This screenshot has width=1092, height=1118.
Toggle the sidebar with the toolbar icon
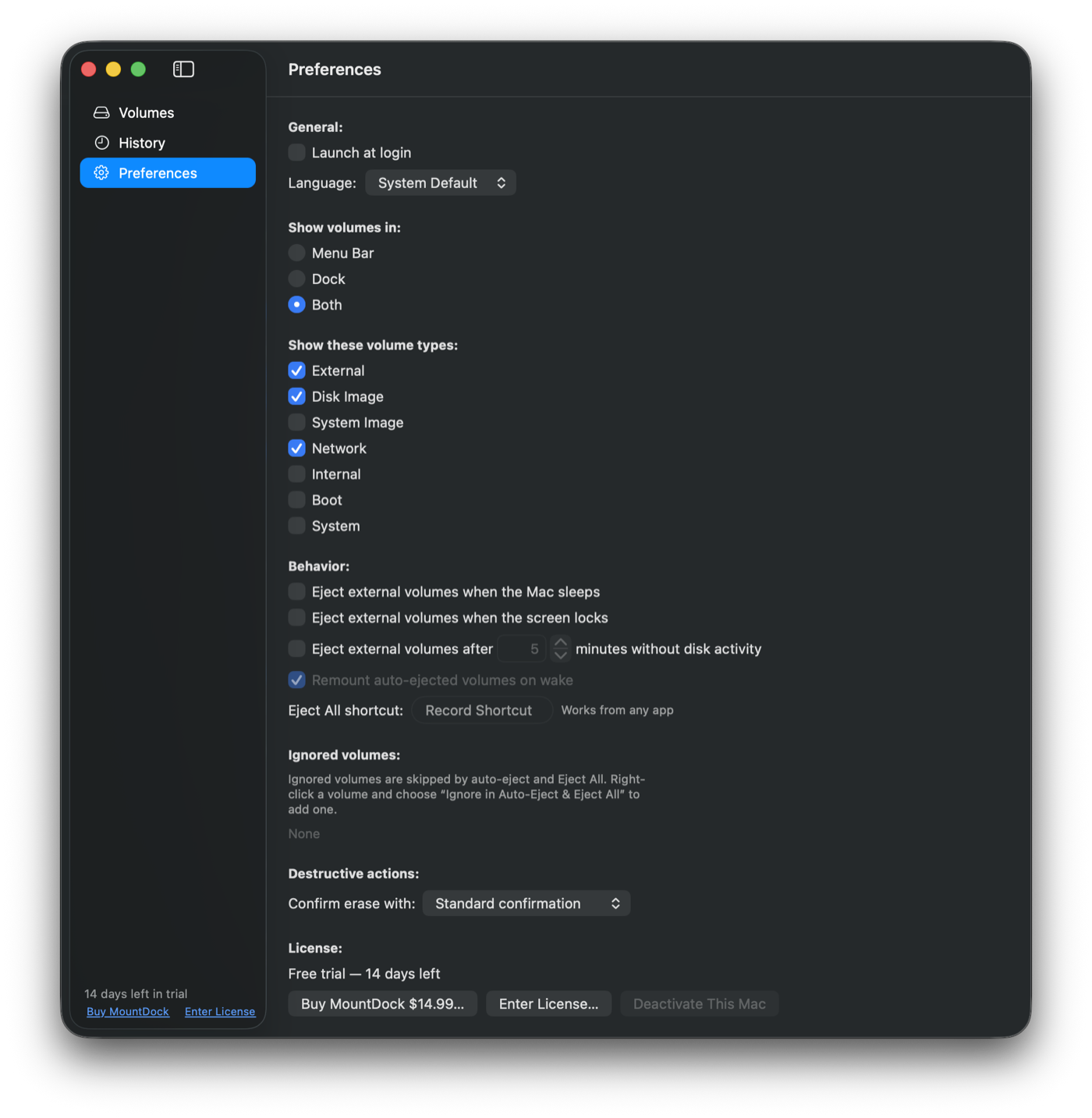pos(183,69)
